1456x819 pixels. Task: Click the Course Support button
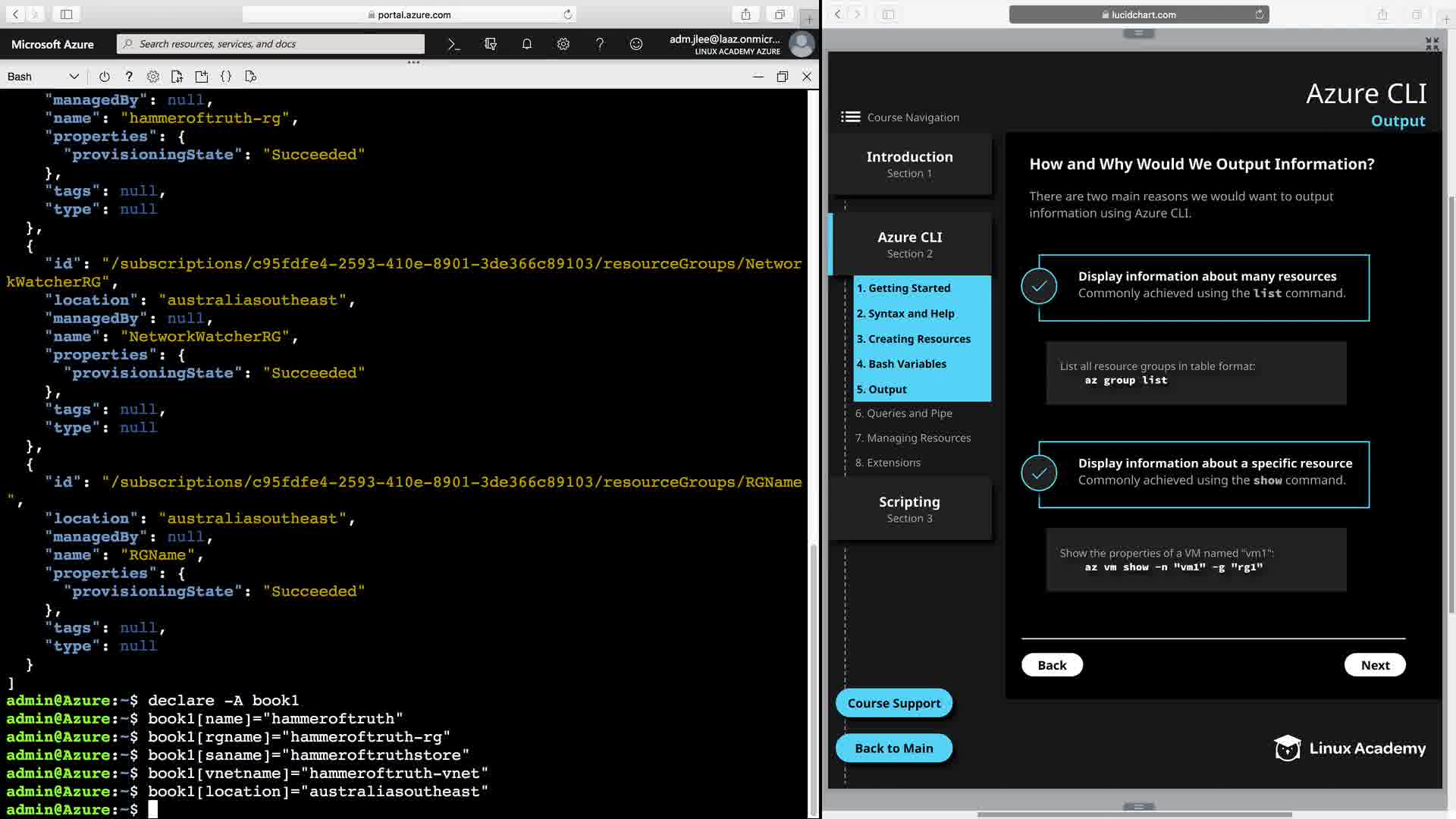coord(894,703)
